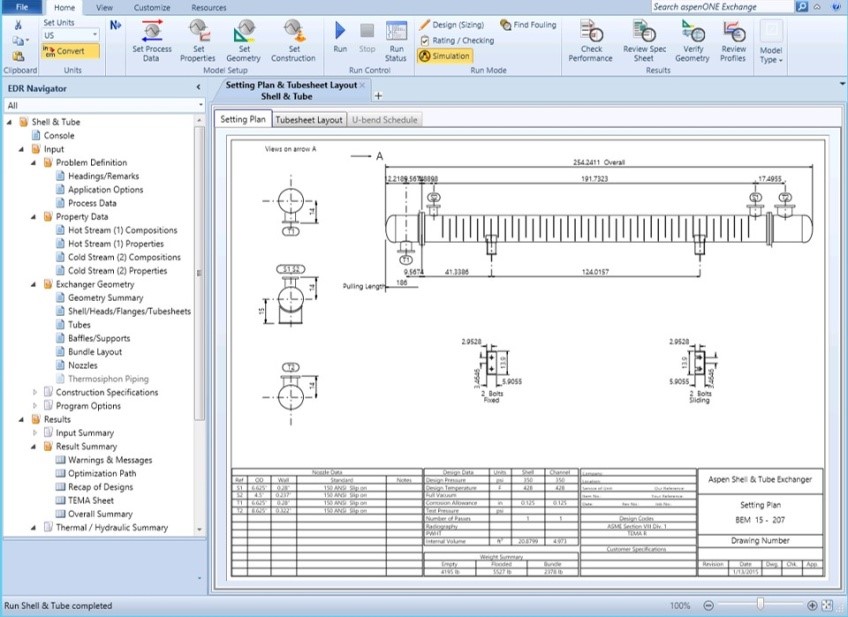Open the Customize ribbon tab

point(152,7)
